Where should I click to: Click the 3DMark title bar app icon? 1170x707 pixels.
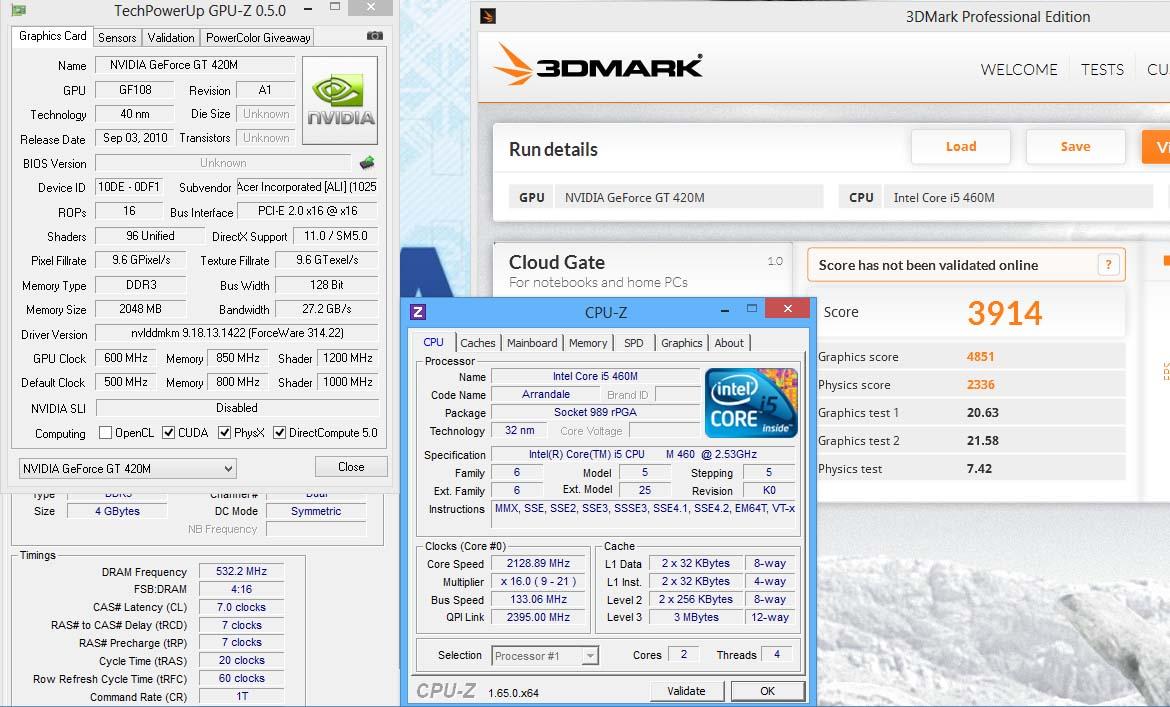coord(488,16)
